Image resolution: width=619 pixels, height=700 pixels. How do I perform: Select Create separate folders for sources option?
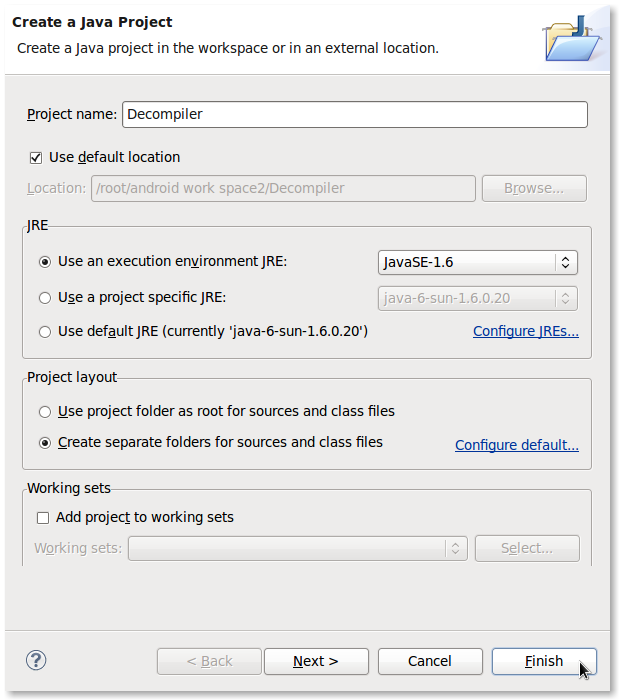pyautogui.click(x=44, y=442)
